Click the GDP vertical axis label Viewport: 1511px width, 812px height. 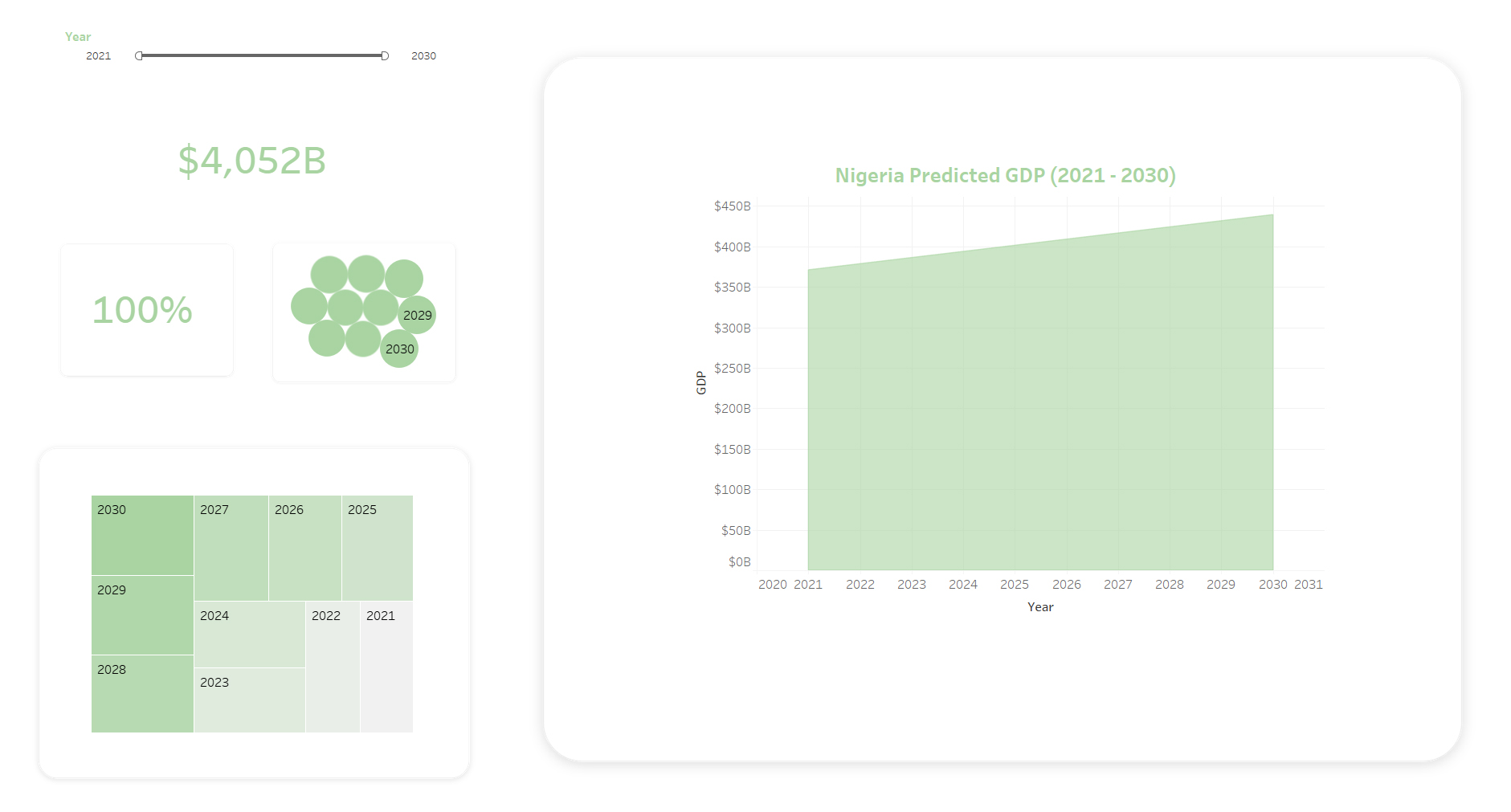coord(700,382)
